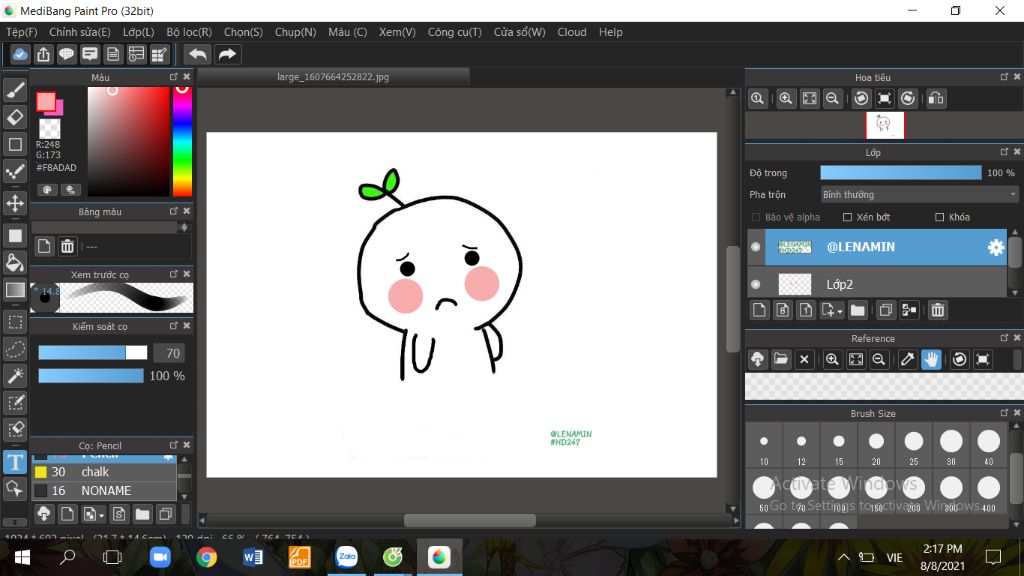
Task: Choose the rectangular Select tool
Action: click(x=15, y=322)
